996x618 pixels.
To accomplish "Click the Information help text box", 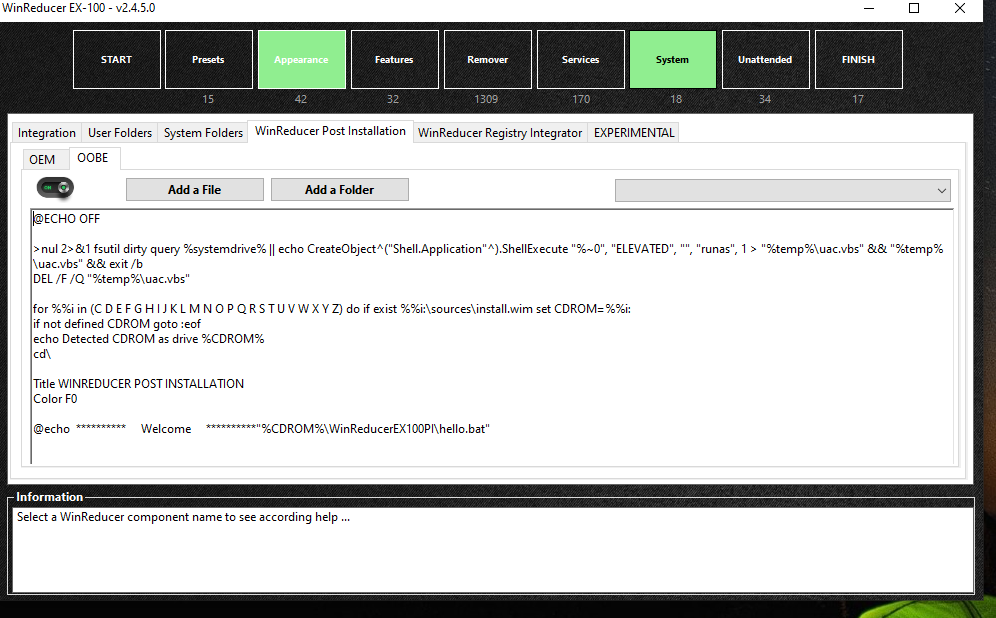I will 493,550.
